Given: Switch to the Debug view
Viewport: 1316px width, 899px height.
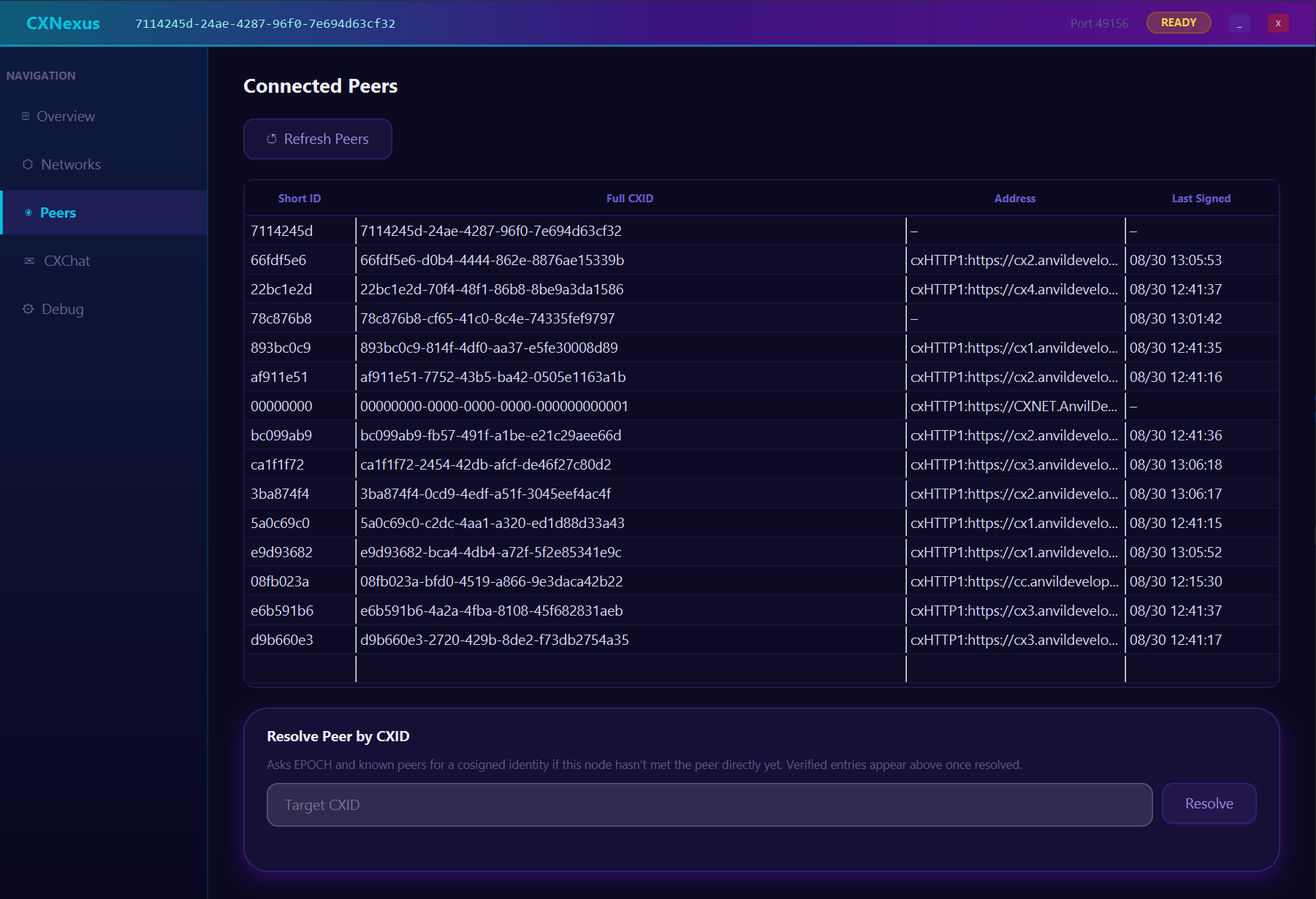Looking at the screenshot, I should [x=104, y=309].
